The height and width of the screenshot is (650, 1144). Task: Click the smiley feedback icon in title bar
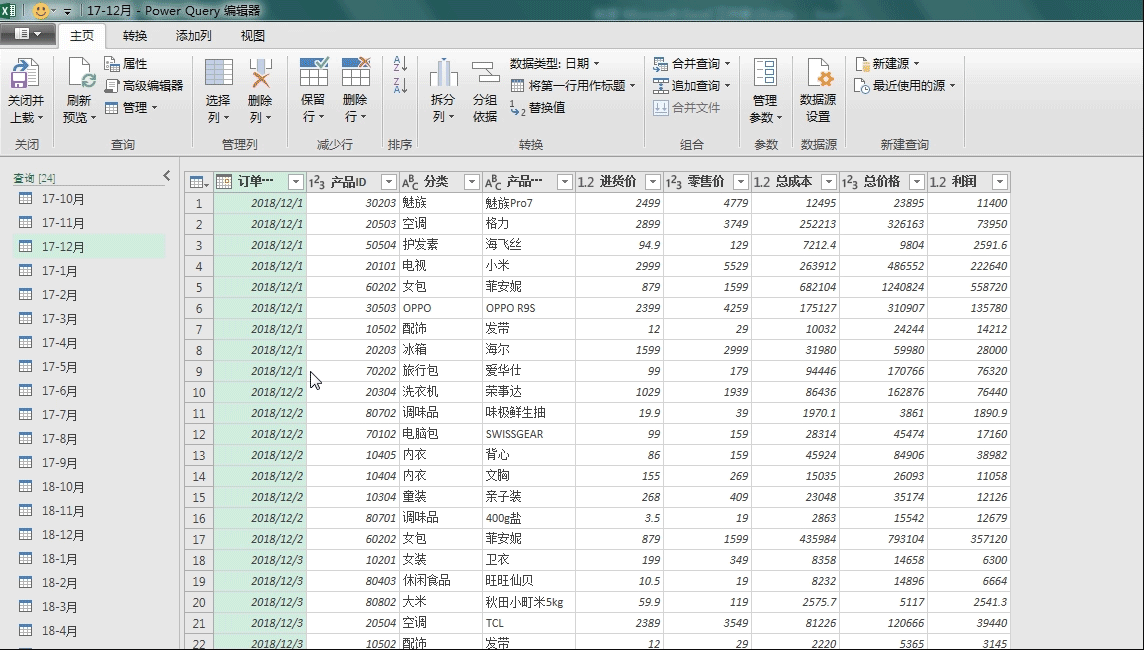[41, 10]
